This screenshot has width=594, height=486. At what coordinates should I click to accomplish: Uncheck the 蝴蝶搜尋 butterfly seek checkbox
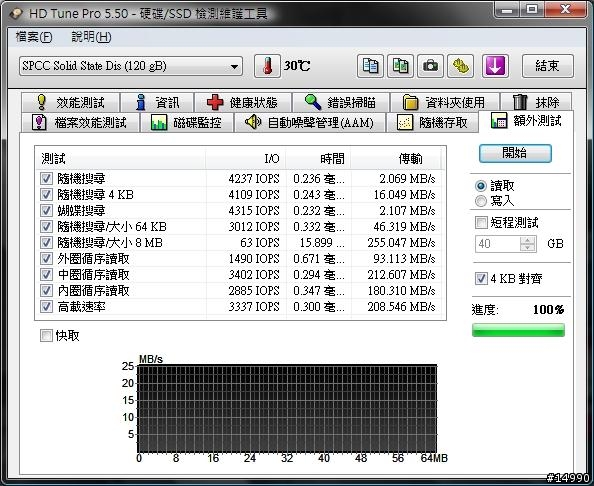pos(46,211)
